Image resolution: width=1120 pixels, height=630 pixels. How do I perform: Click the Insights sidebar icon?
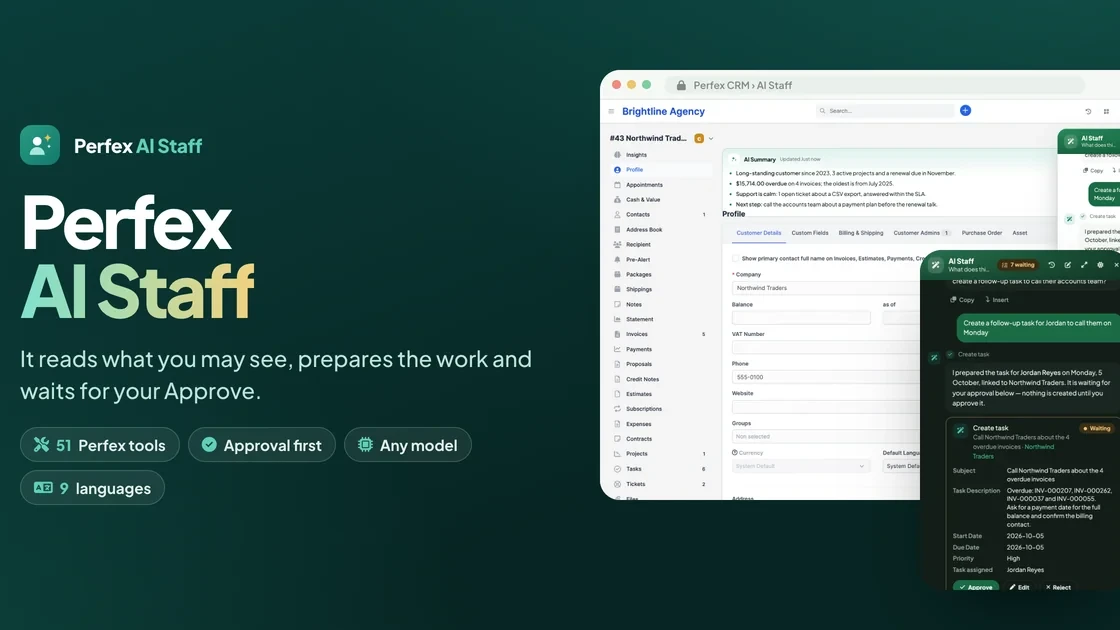pos(617,154)
